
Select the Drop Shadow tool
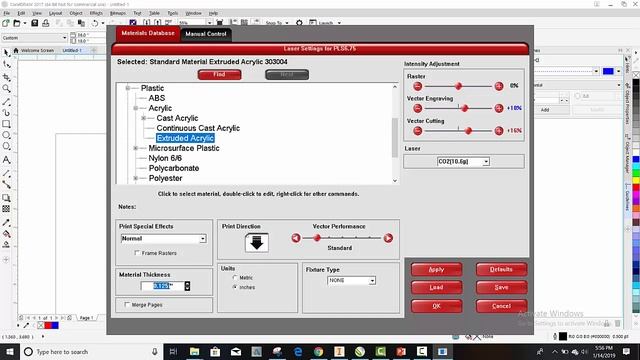(x=6, y=198)
